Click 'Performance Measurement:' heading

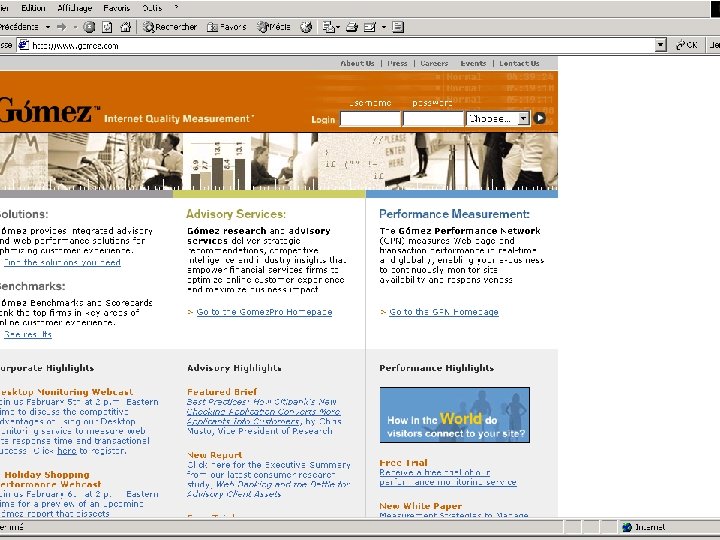tap(454, 214)
